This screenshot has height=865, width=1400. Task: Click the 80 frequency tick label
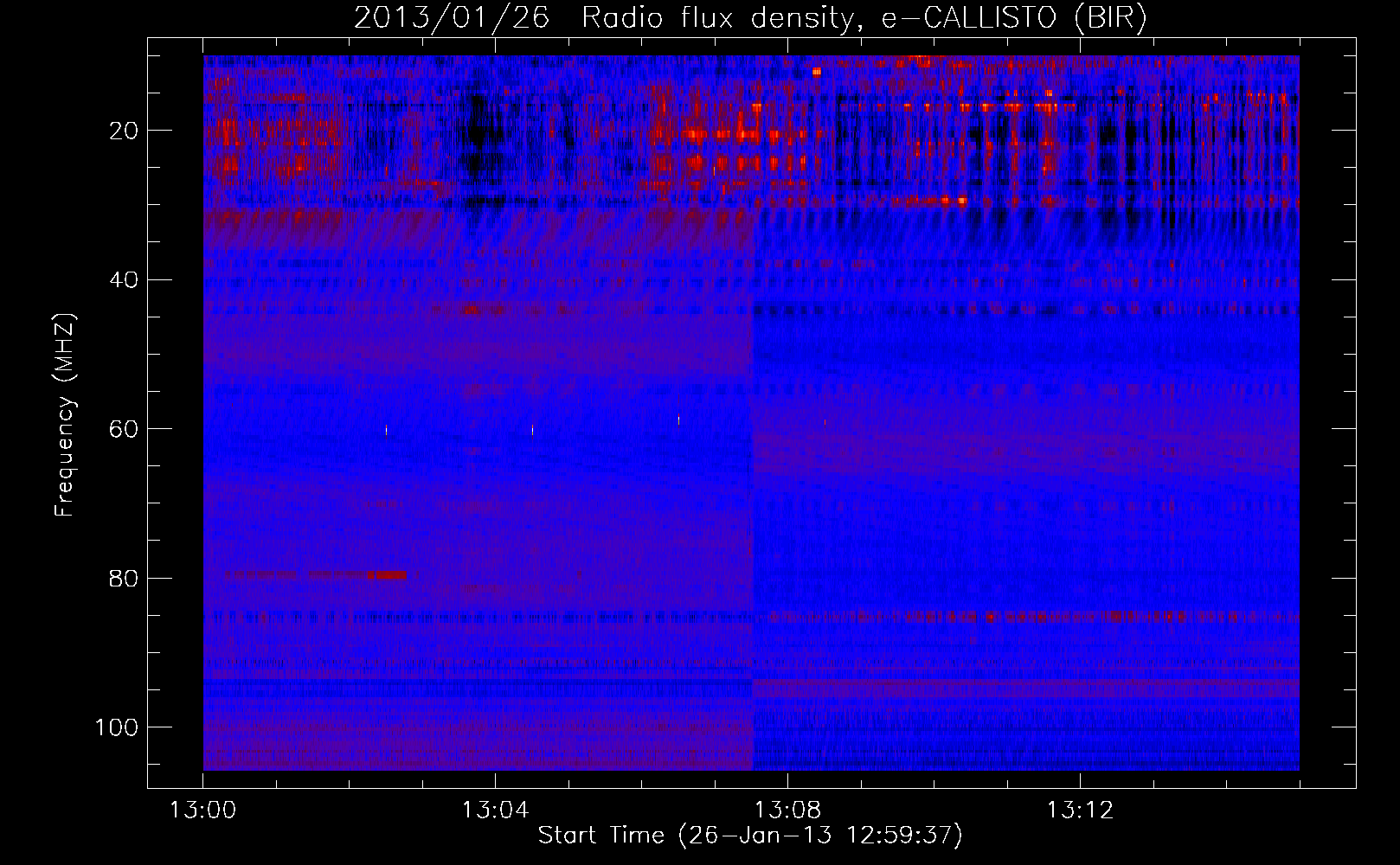[x=124, y=578]
